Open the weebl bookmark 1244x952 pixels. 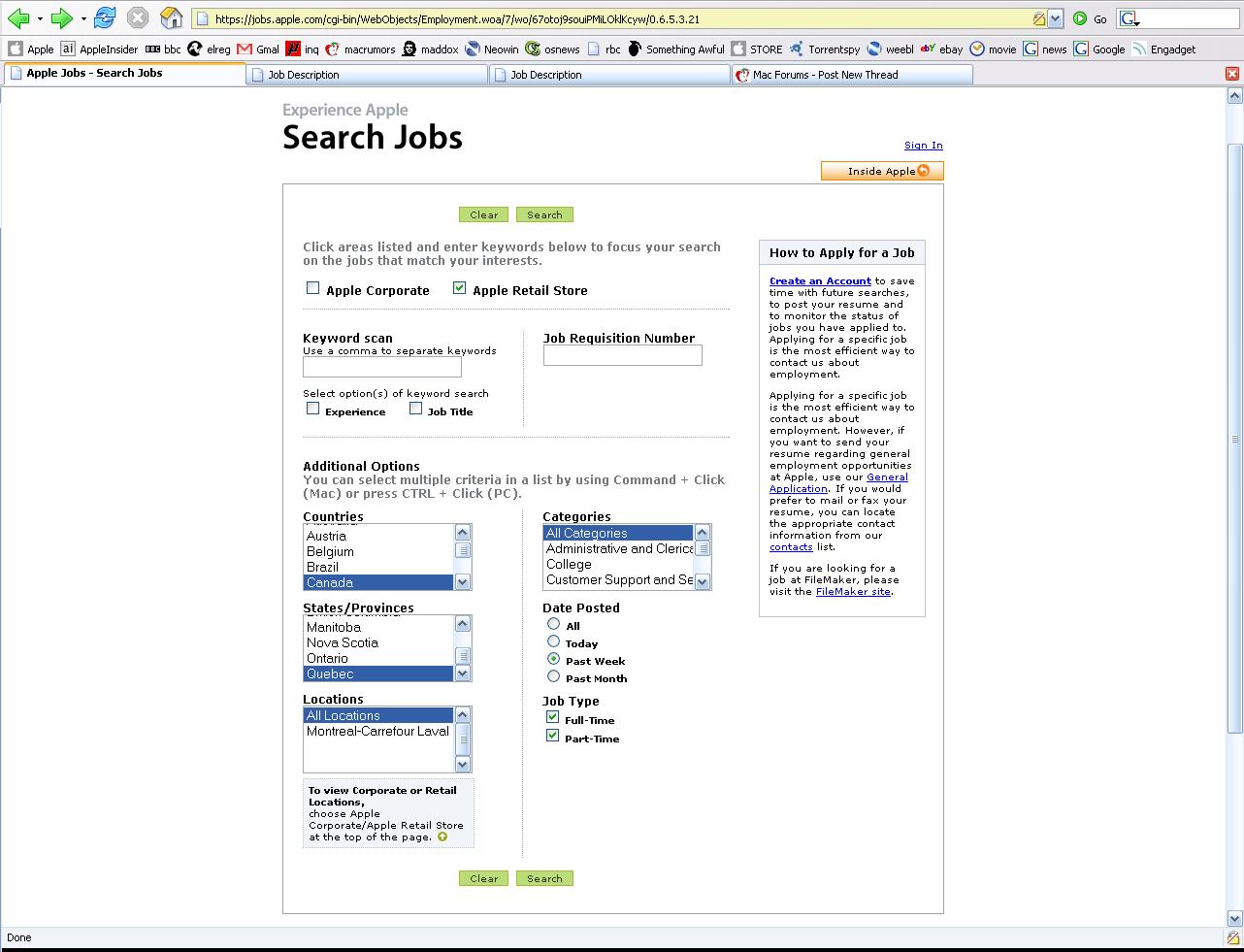click(890, 49)
